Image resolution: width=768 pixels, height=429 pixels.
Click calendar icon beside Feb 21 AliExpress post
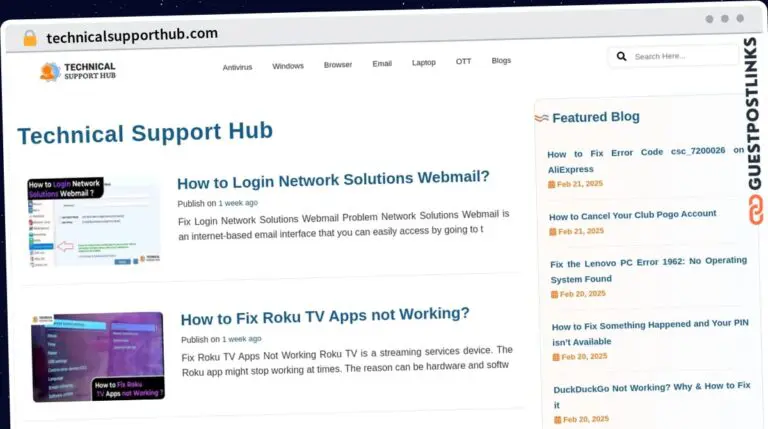tap(551, 185)
